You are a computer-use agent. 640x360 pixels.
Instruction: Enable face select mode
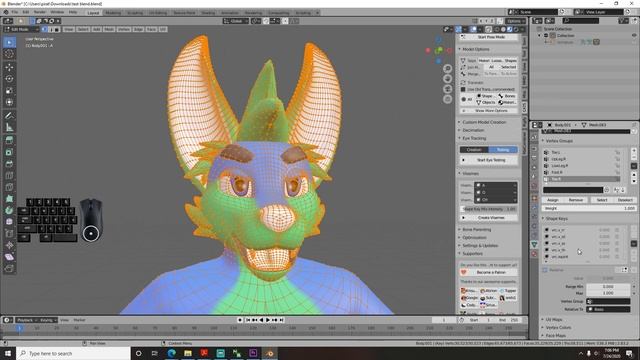pyautogui.click(x=56, y=29)
